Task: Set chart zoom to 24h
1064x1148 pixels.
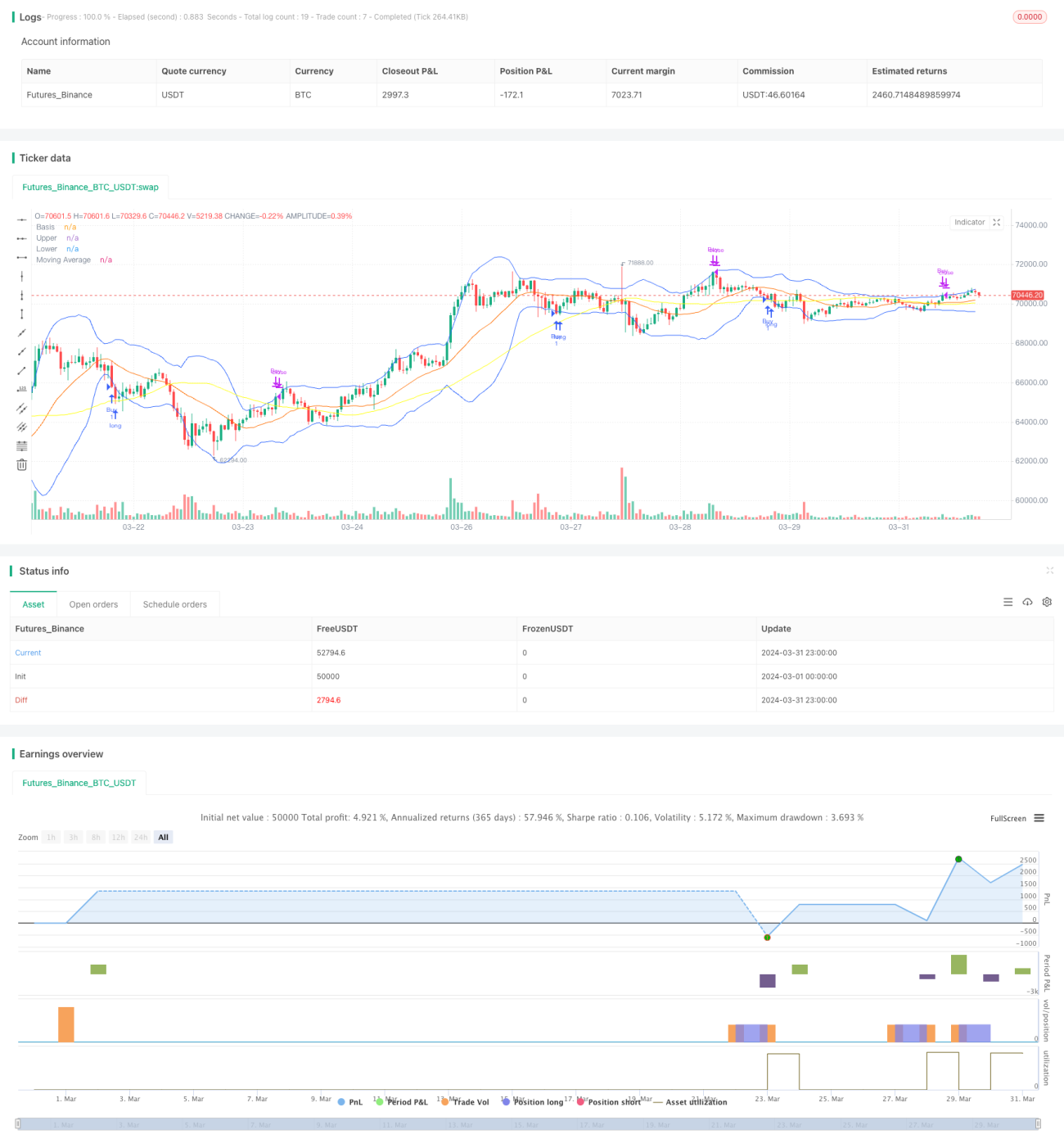Action: (141, 837)
